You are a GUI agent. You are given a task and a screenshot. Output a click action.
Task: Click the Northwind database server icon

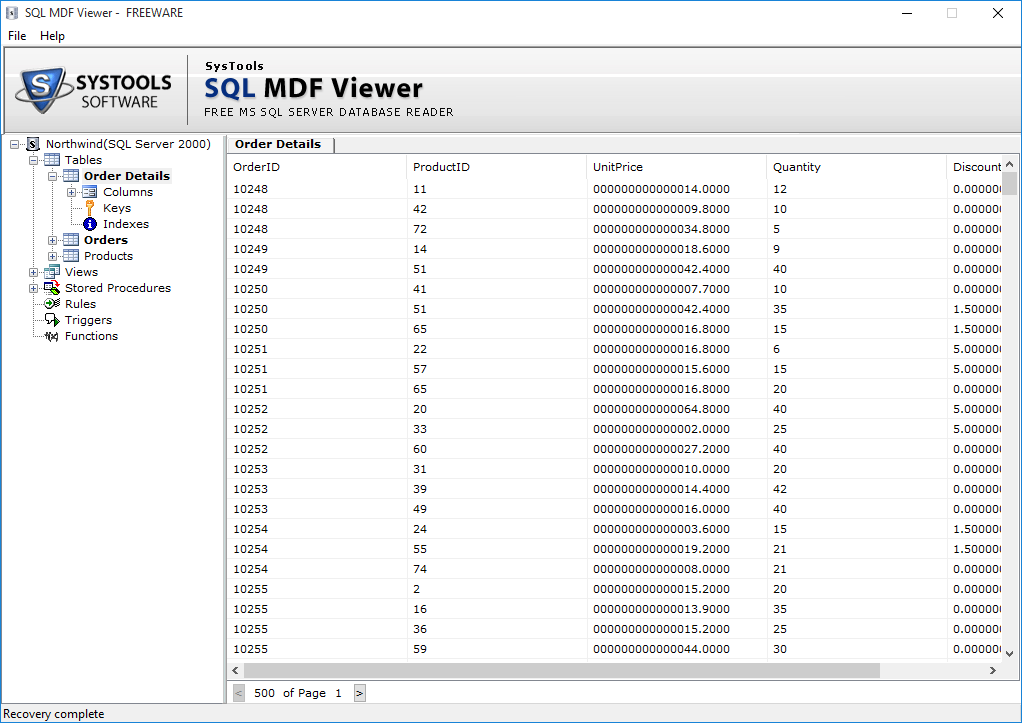(x=33, y=144)
